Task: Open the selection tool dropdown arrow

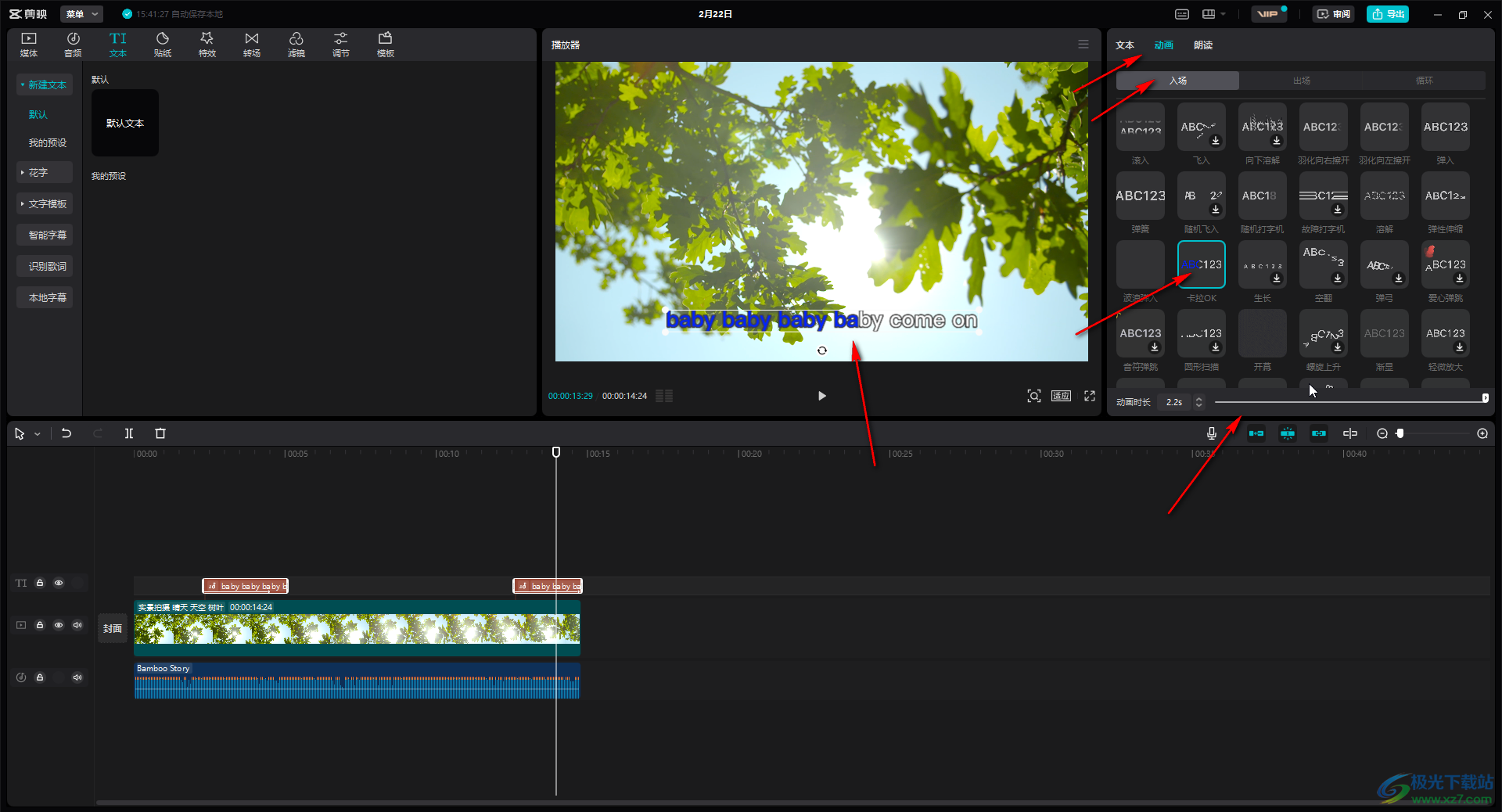Action: 37,434
